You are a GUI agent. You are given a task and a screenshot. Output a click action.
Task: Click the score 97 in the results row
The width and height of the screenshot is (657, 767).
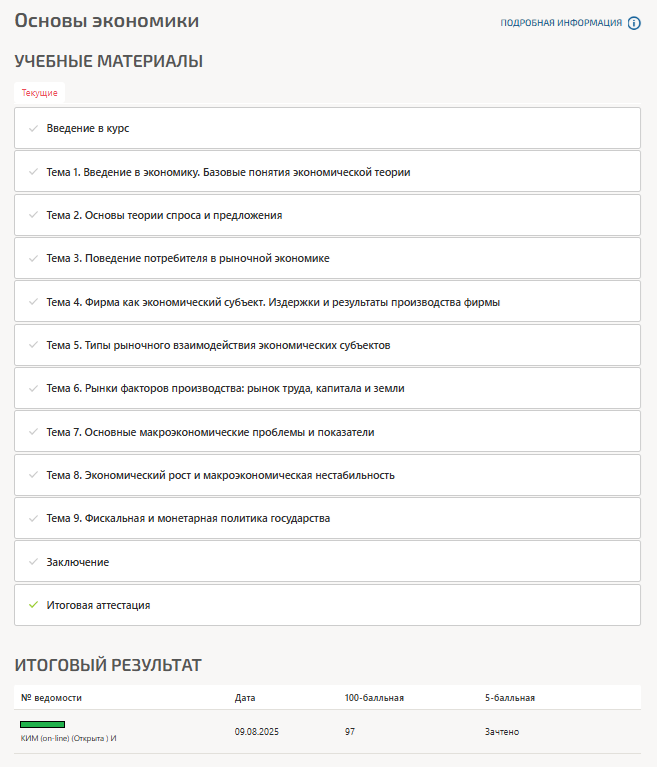pyautogui.click(x=350, y=732)
